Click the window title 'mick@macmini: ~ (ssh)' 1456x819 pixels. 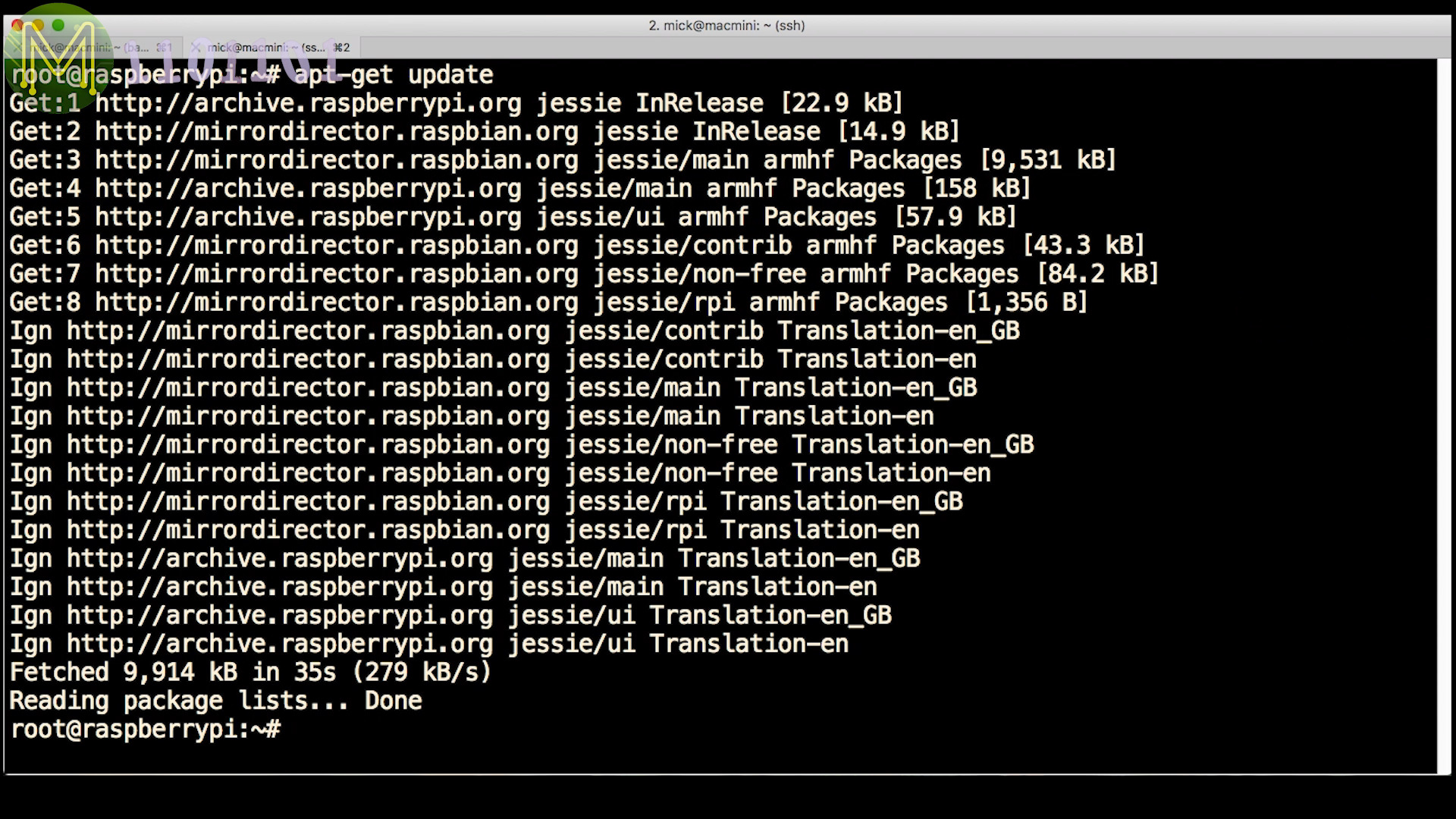coord(726,26)
